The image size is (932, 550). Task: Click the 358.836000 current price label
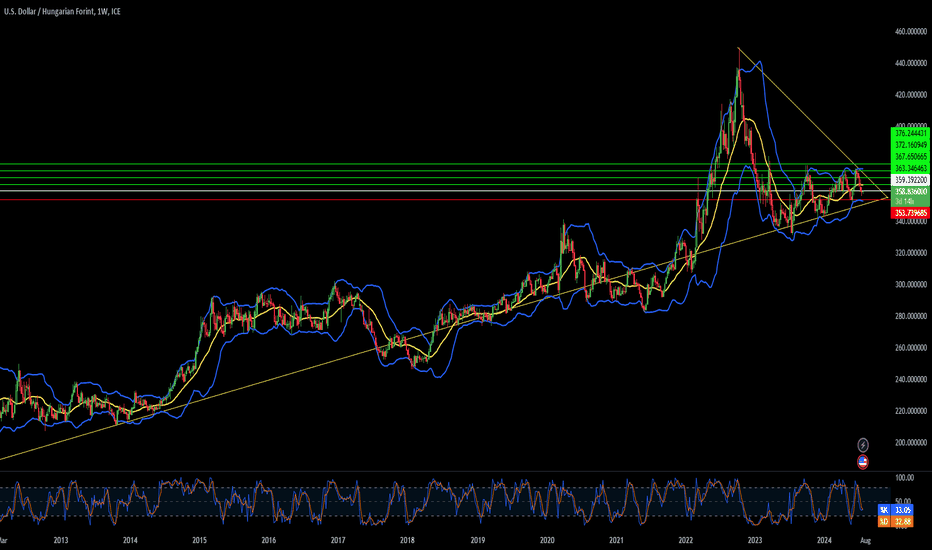(x=911, y=191)
